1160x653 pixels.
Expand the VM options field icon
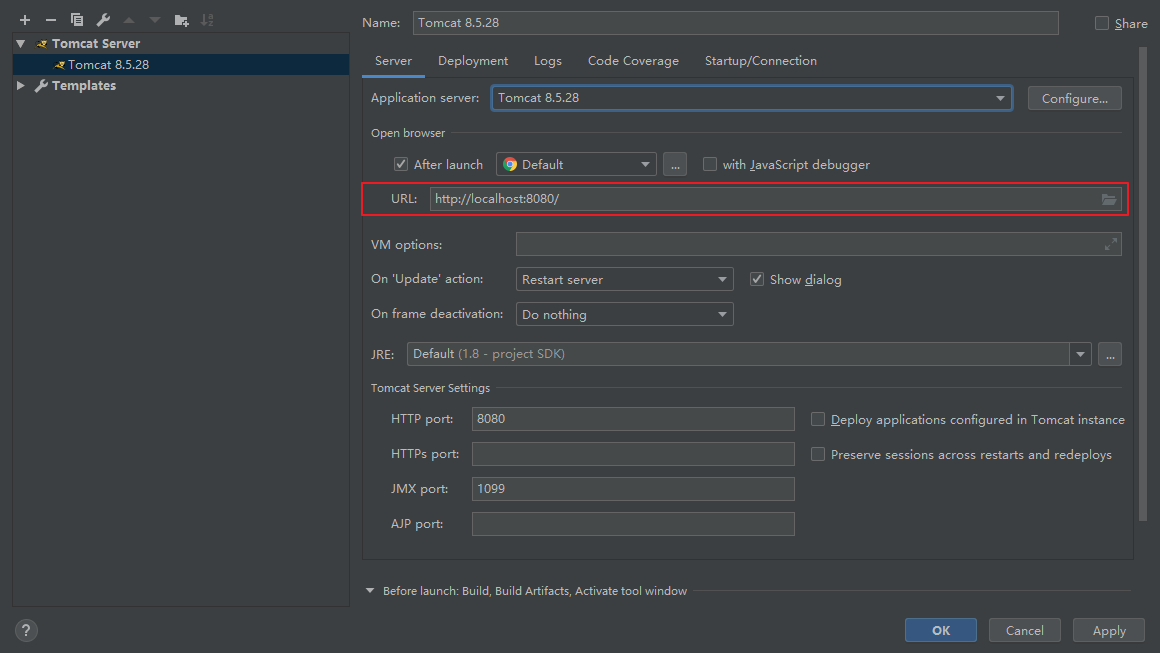pyautogui.click(x=1110, y=244)
